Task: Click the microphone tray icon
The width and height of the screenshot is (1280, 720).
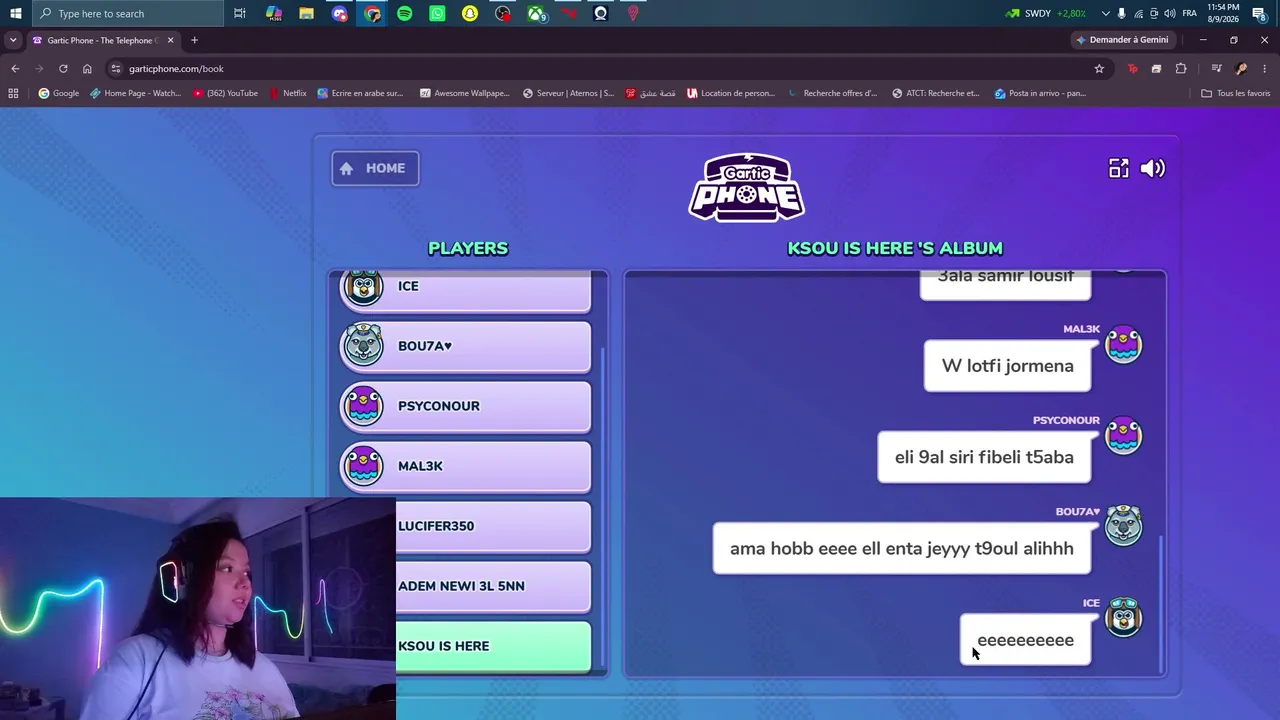Action: 1121,13
